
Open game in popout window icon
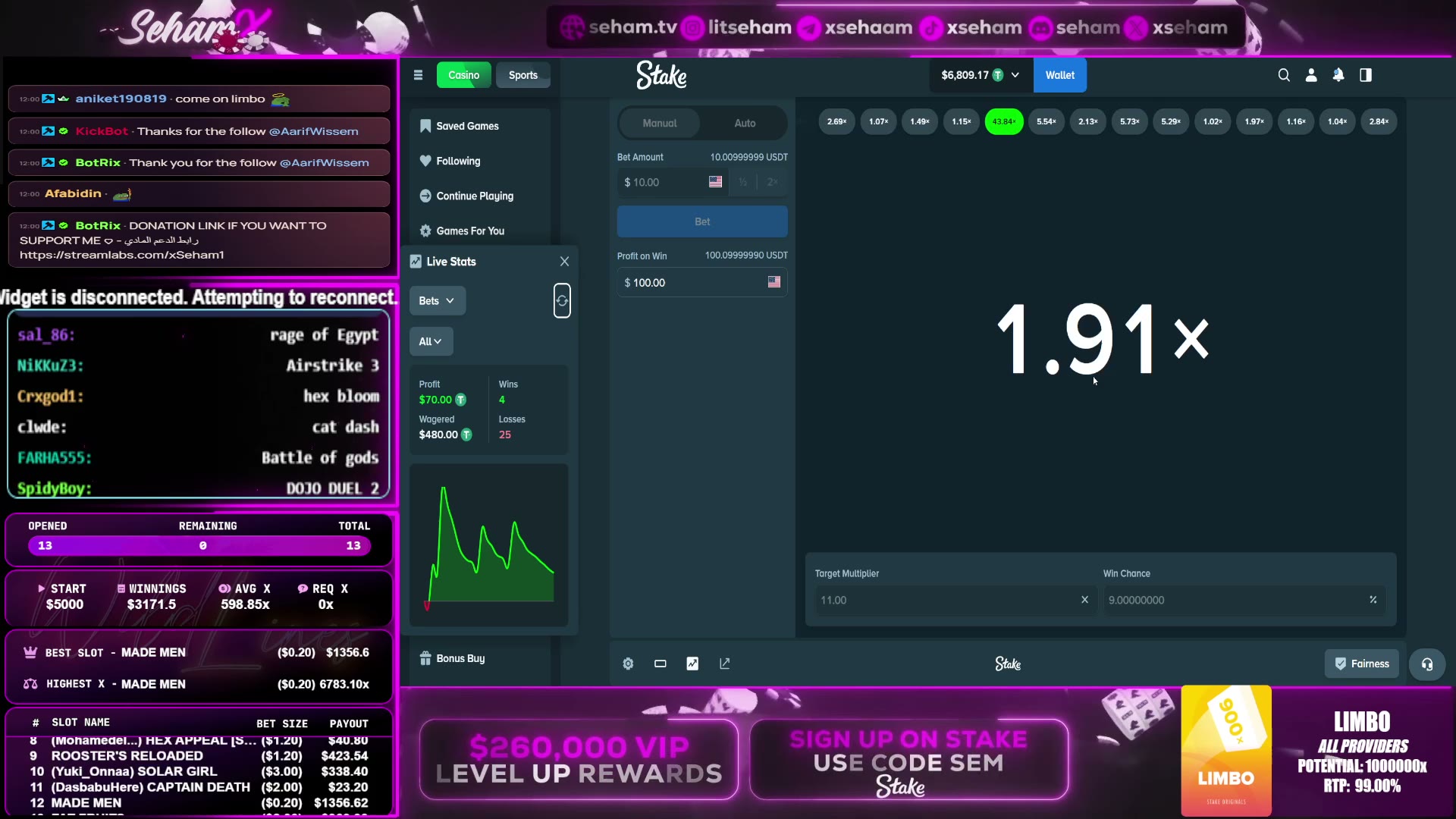pyautogui.click(x=725, y=664)
